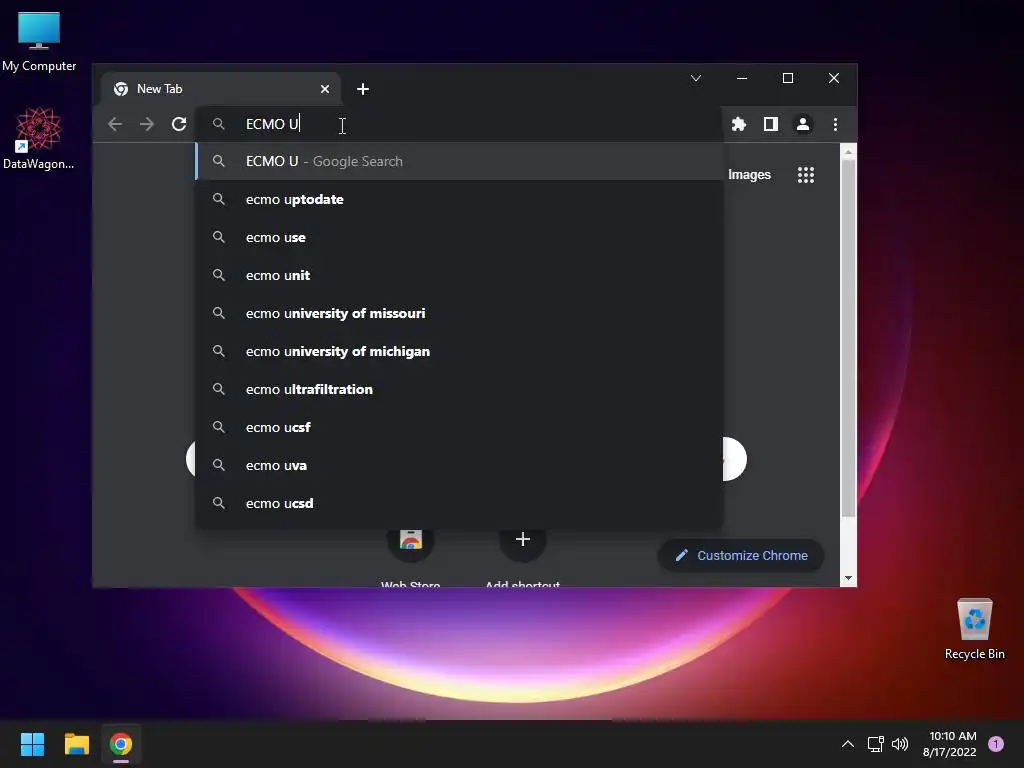Screen dimensions: 1024x768
Task: Select the DataWagon desktop shortcut
Action: click(x=39, y=138)
